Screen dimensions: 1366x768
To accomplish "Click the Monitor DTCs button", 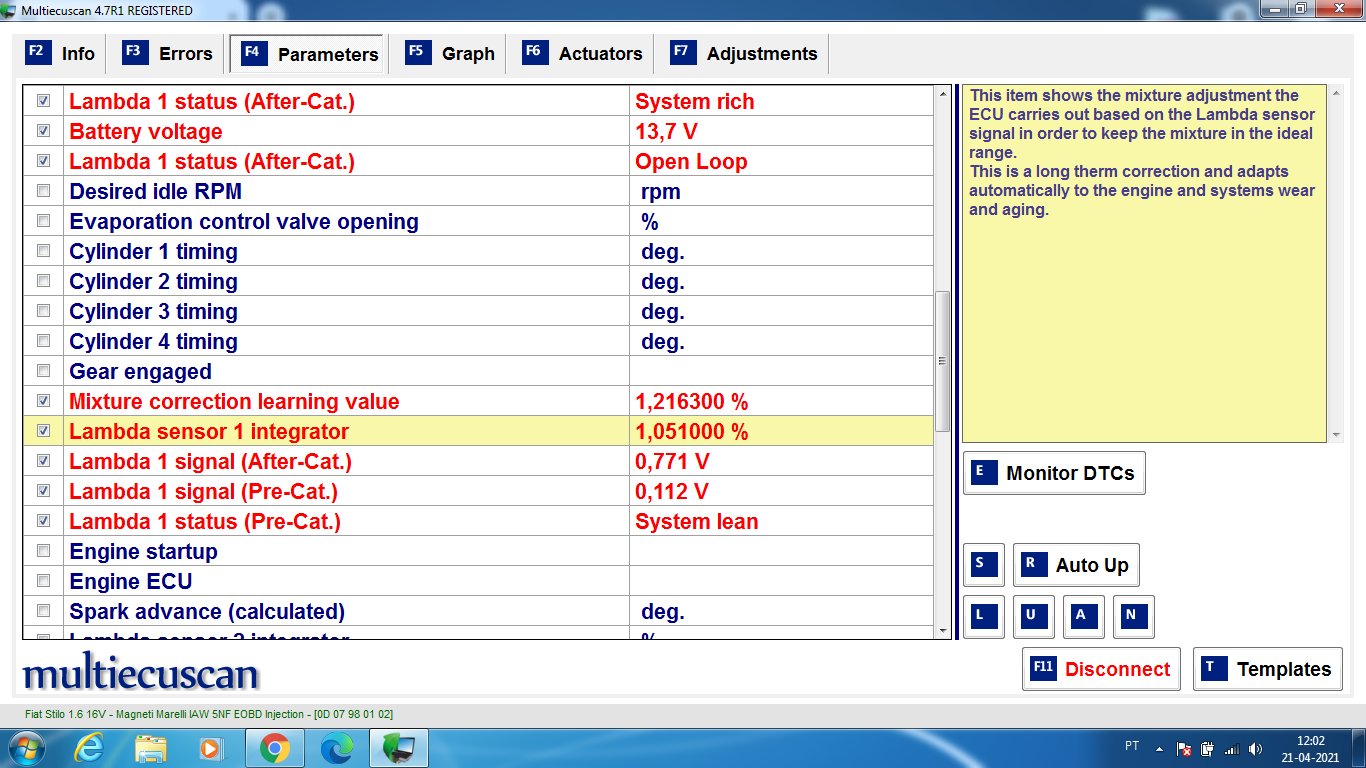I will [1054, 472].
